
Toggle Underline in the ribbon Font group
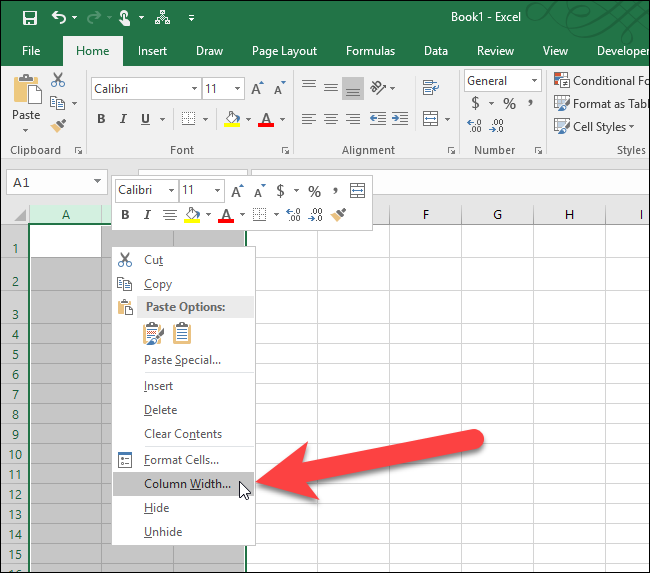click(146, 119)
